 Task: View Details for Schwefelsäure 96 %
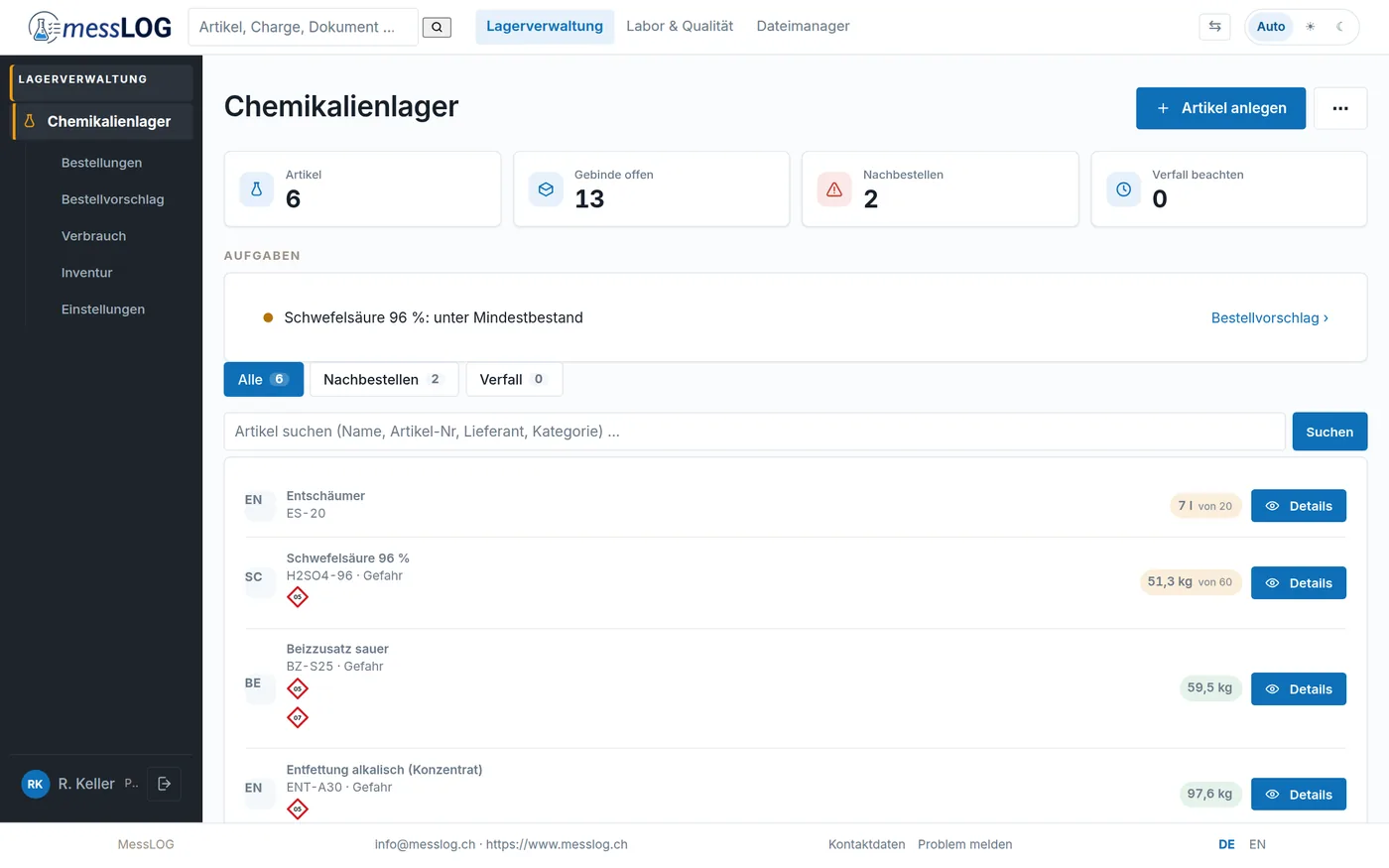click(1298, 583)
